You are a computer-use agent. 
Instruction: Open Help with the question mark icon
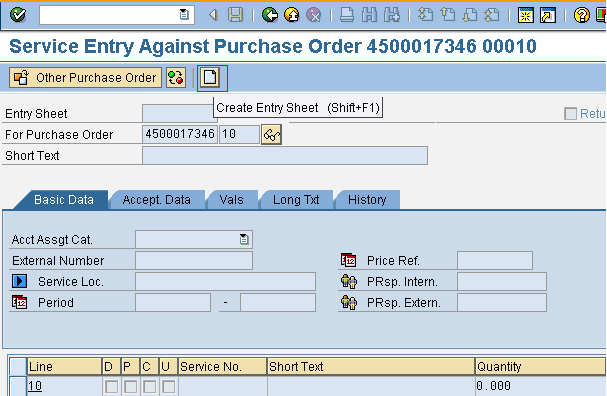(x=581, y=15)
